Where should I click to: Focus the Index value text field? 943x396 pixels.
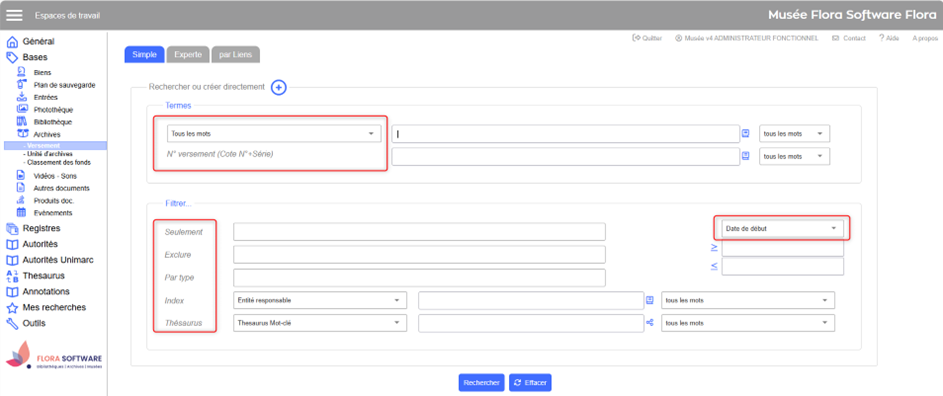click(531, 300)
